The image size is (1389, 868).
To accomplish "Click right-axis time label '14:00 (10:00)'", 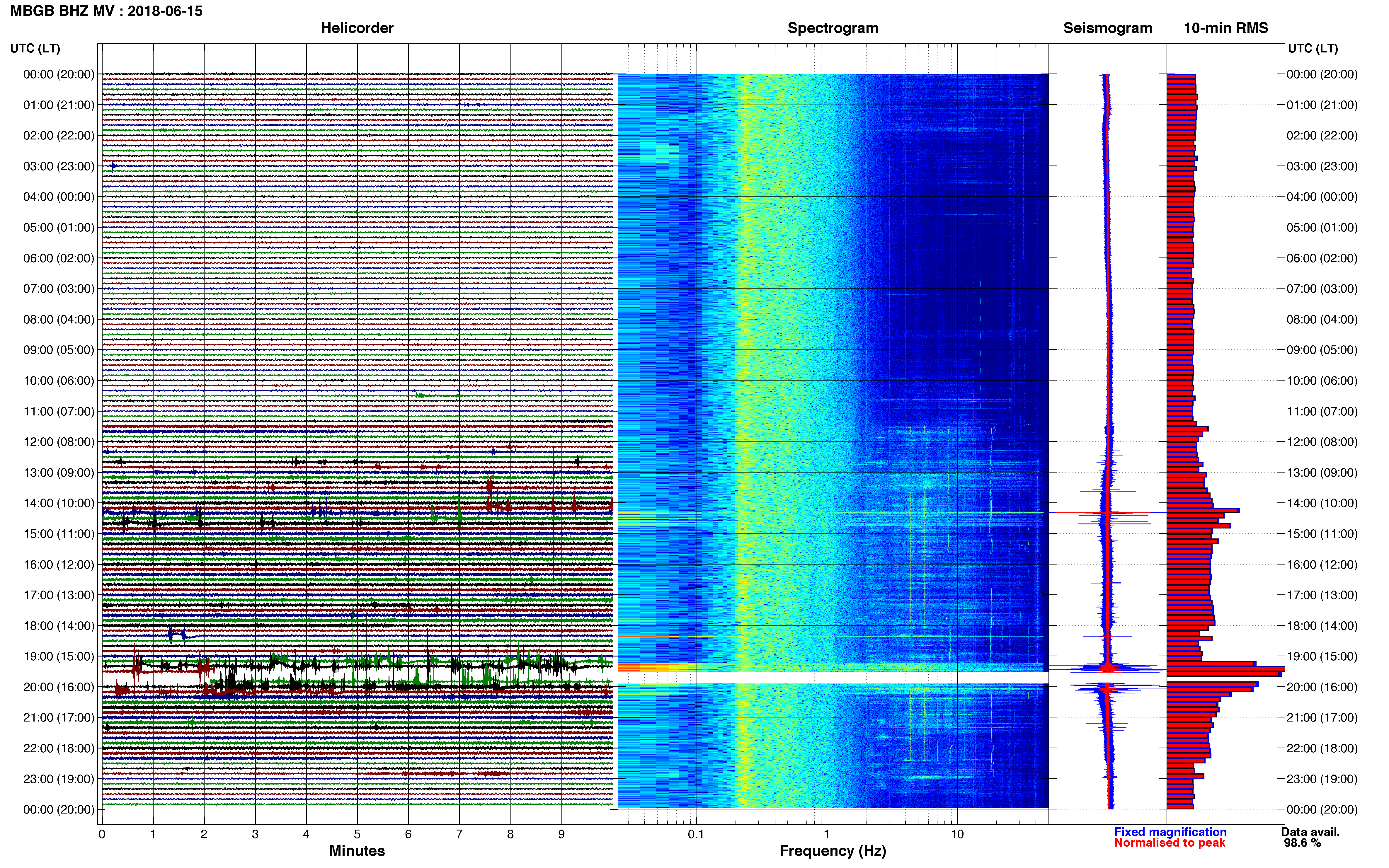I will (1322, 504).
